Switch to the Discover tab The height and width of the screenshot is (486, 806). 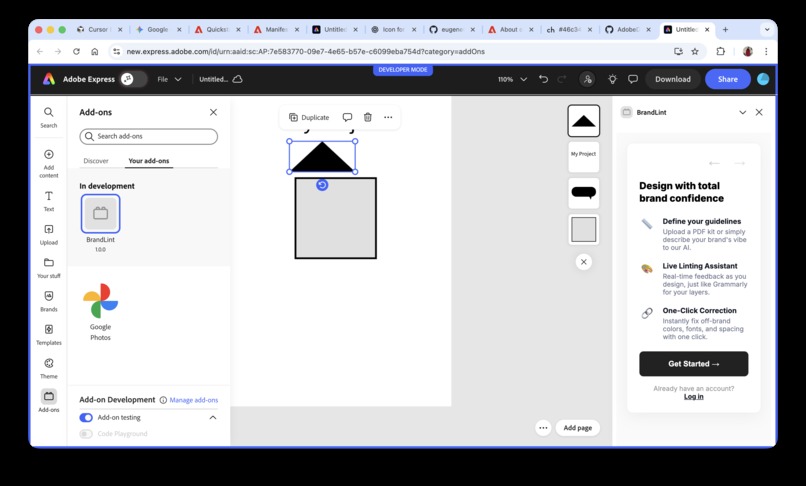point(96,161)
